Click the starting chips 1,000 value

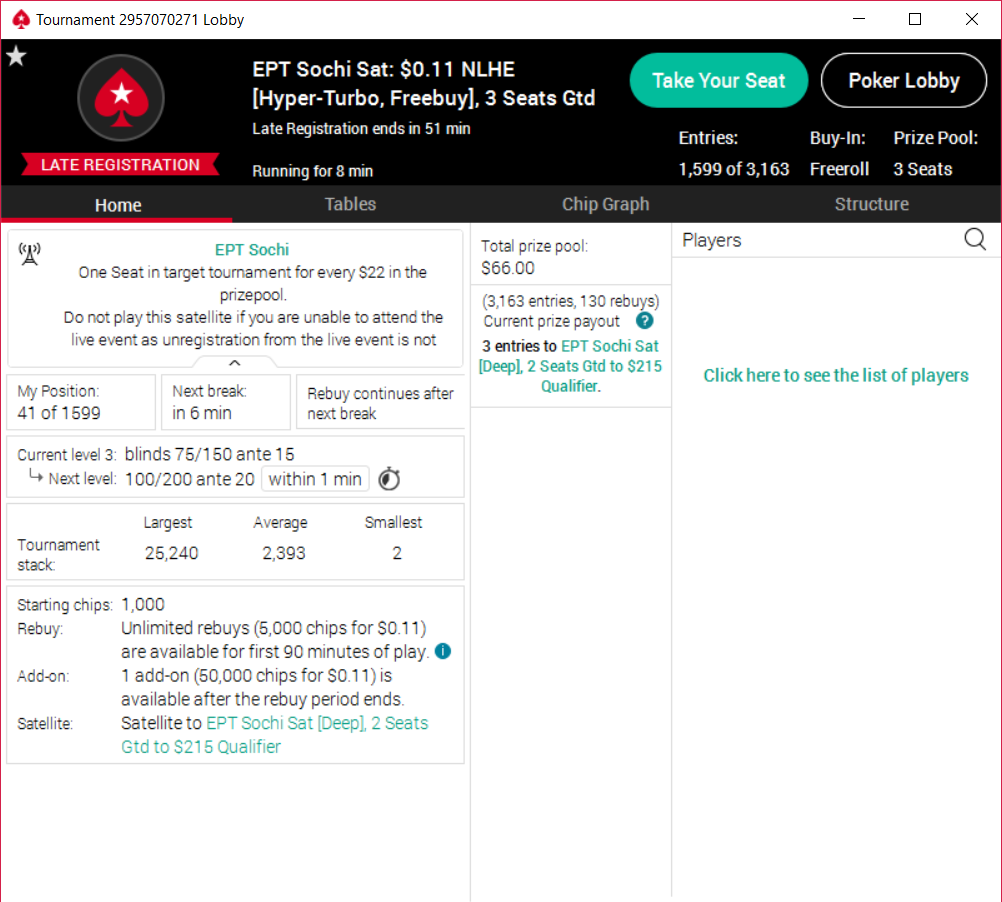pyautogui.click(x=143, y=604)
